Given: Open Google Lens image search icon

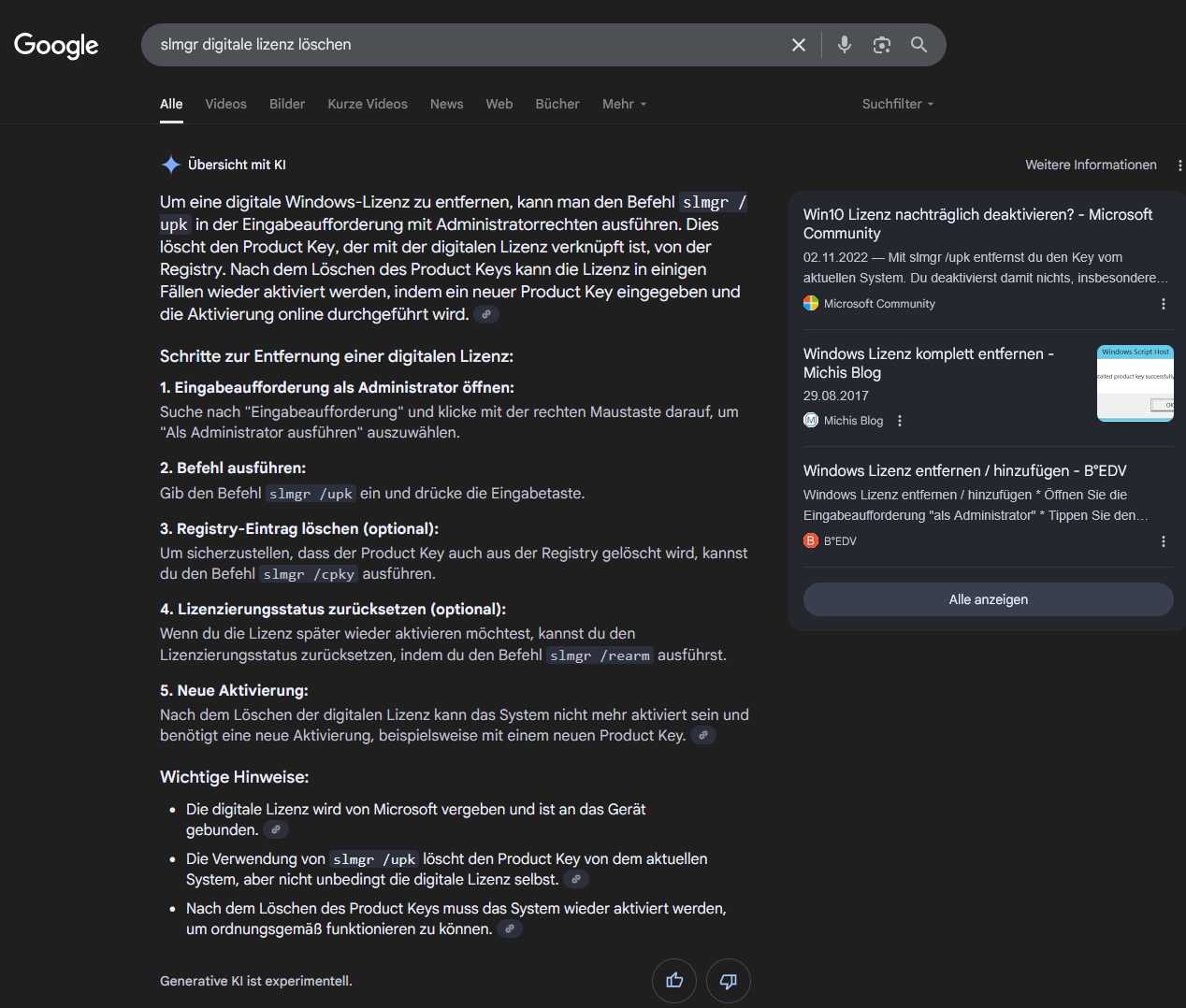Looking at the screenshot, I should (882, 45).
